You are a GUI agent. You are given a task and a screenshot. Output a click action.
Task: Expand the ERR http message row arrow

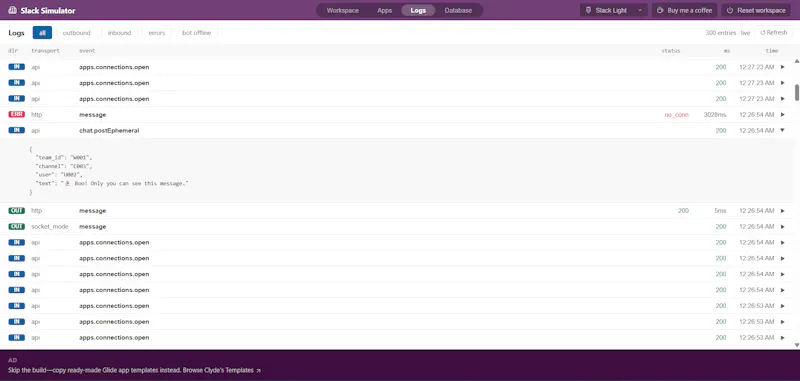(782, 115)
